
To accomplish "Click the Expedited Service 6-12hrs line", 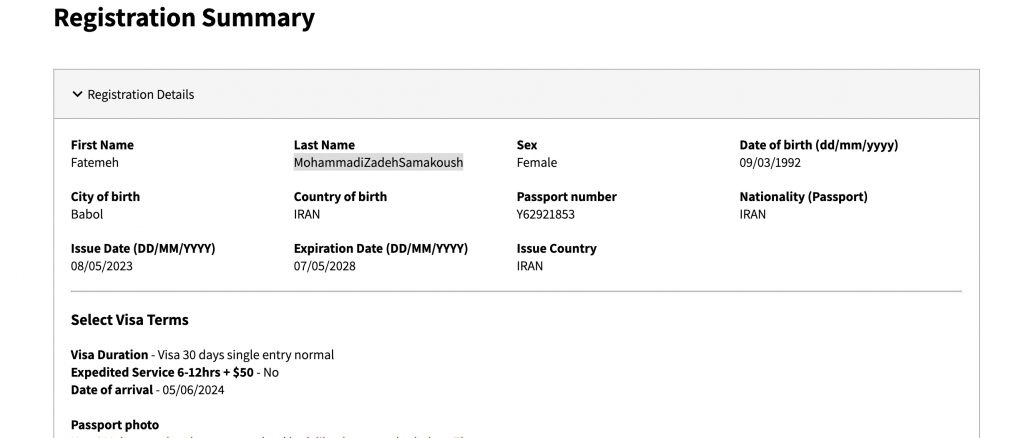I will click(175, 372).
